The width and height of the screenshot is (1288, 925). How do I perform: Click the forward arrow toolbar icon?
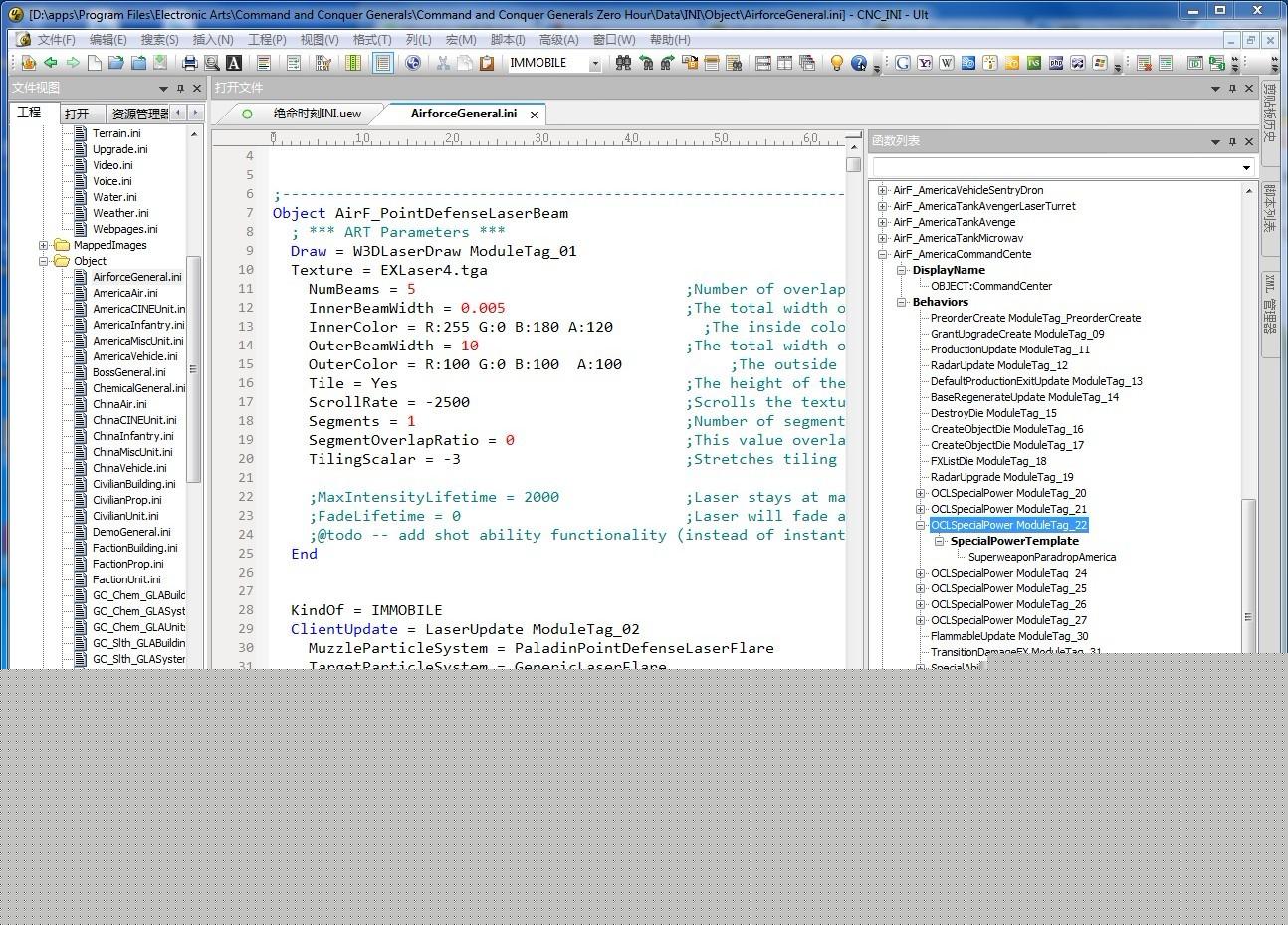coord(72,63)
